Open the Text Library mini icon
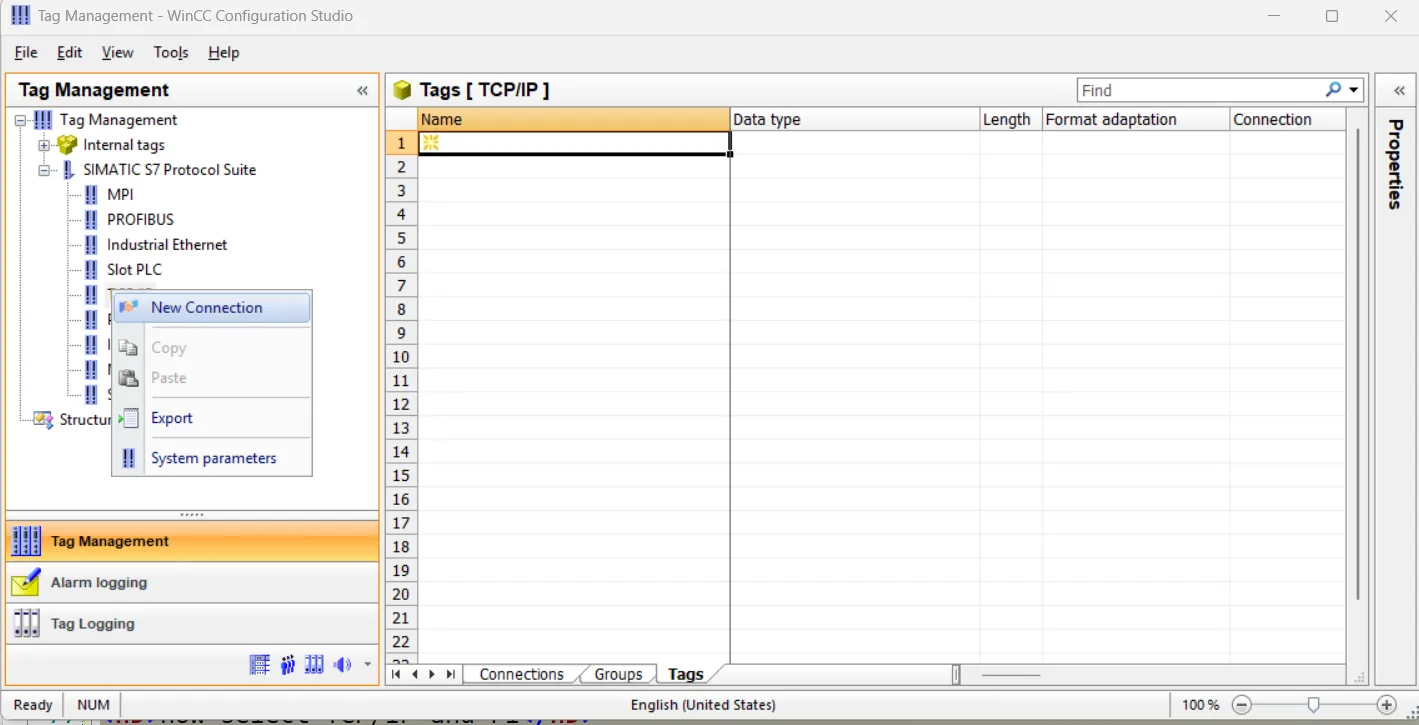 pyautogui.click(x=260, y=664)
